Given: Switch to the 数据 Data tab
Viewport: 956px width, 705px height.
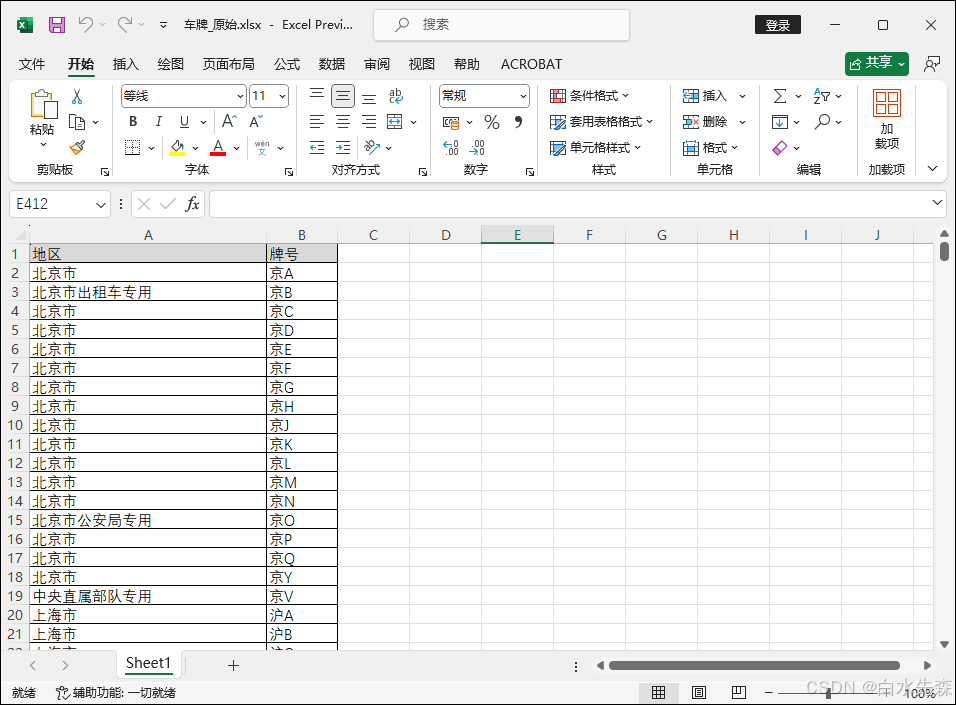Looking at the screenshot, I should (332, 64).
